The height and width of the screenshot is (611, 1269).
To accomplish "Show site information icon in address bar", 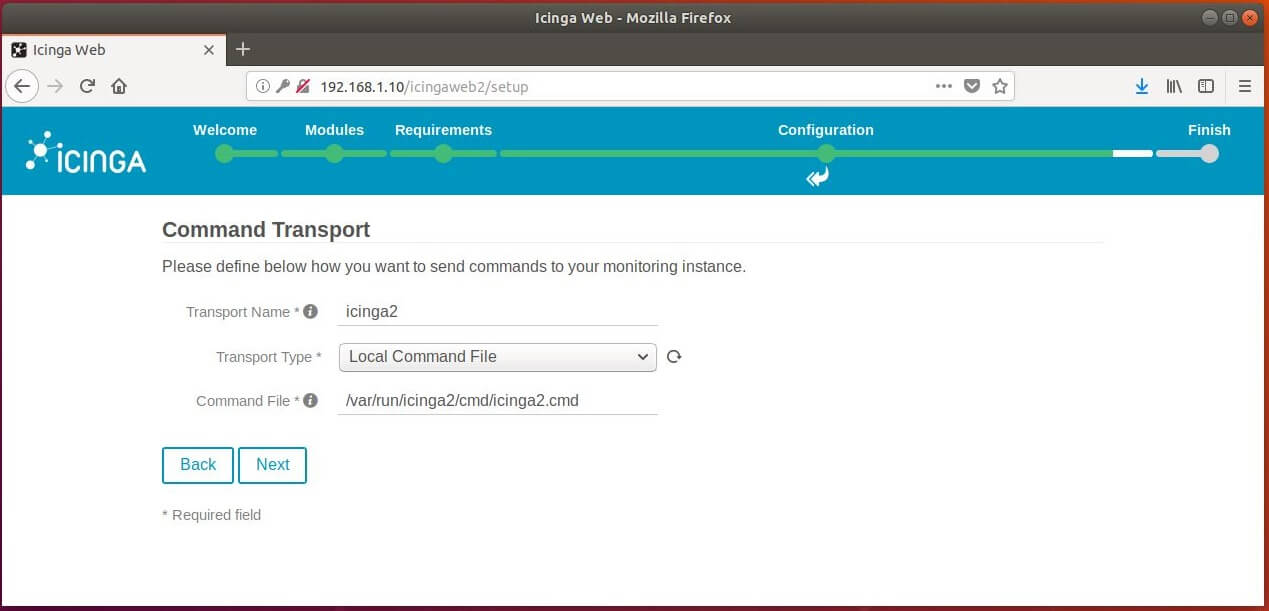I will click(x=263, y=86).
